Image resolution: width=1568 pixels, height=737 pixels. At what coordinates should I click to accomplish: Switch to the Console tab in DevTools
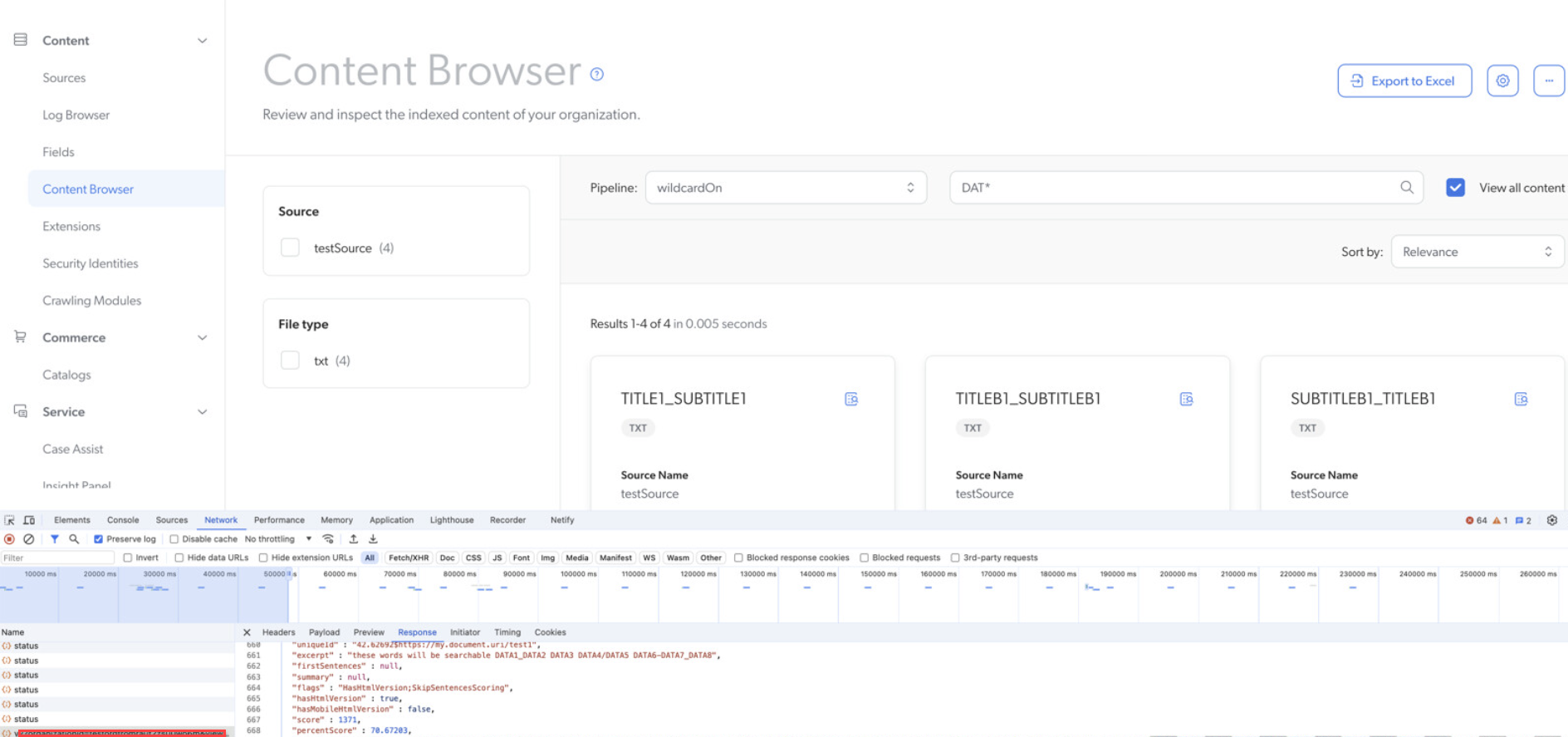123,520
